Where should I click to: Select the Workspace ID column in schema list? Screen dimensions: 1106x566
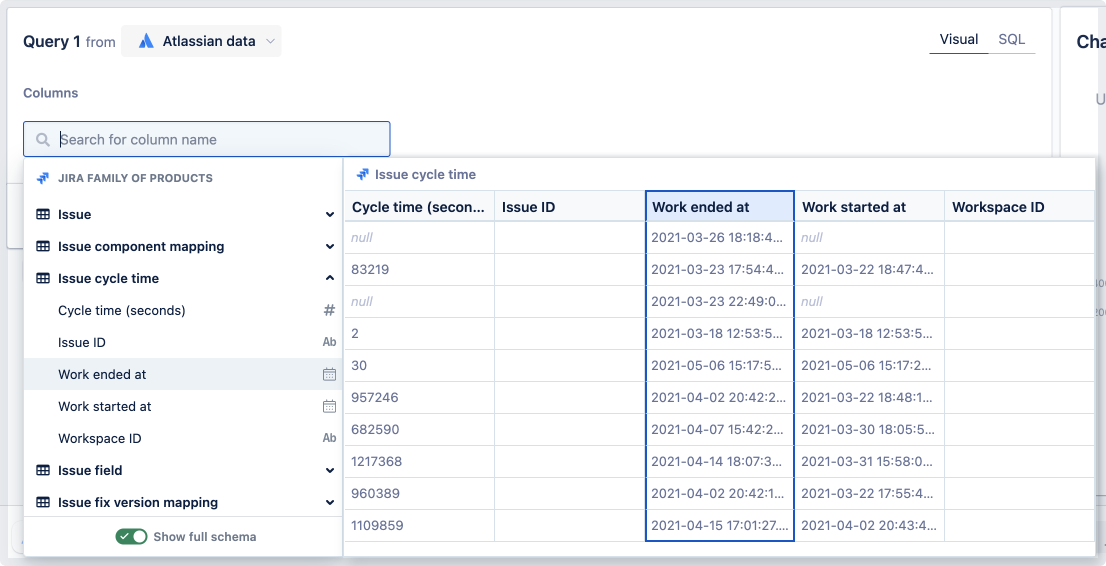pyautogui.click(x=183, y=438)
